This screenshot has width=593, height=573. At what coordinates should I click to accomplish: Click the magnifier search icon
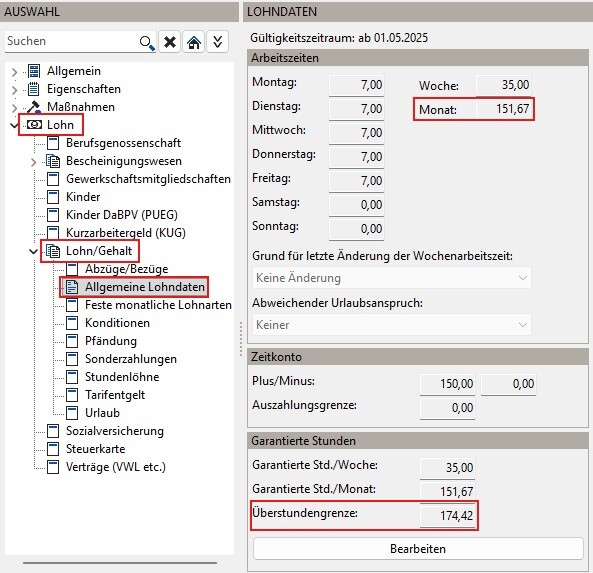(147, 42)
